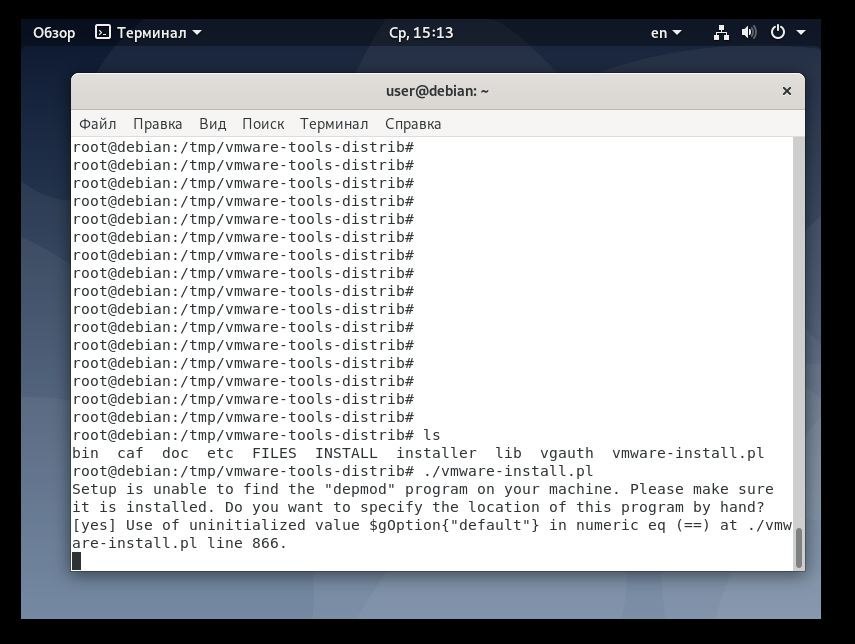
Task: Open the Справка menu
Action: click(413, 124)
